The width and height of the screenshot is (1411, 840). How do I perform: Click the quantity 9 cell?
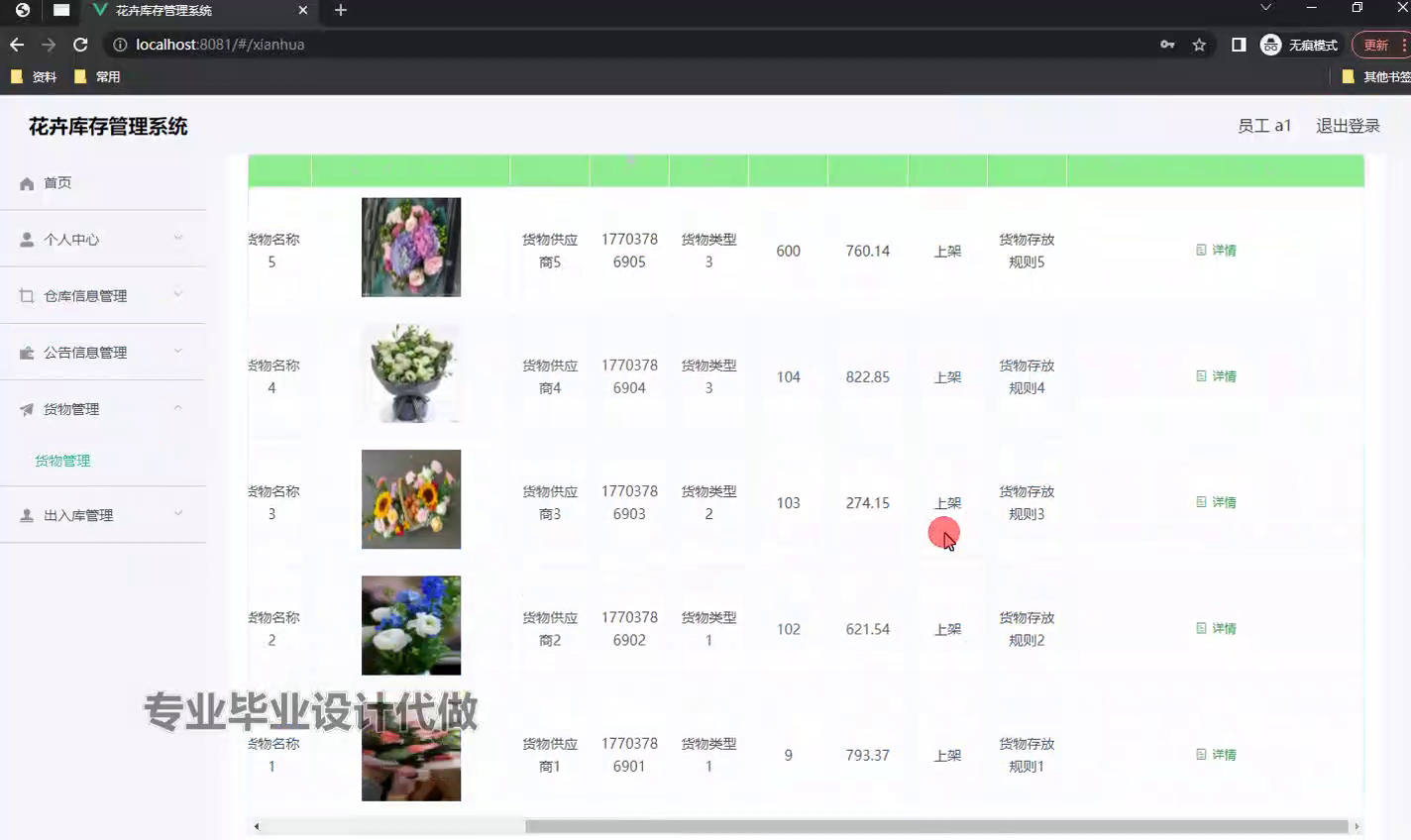pos(788,755)
